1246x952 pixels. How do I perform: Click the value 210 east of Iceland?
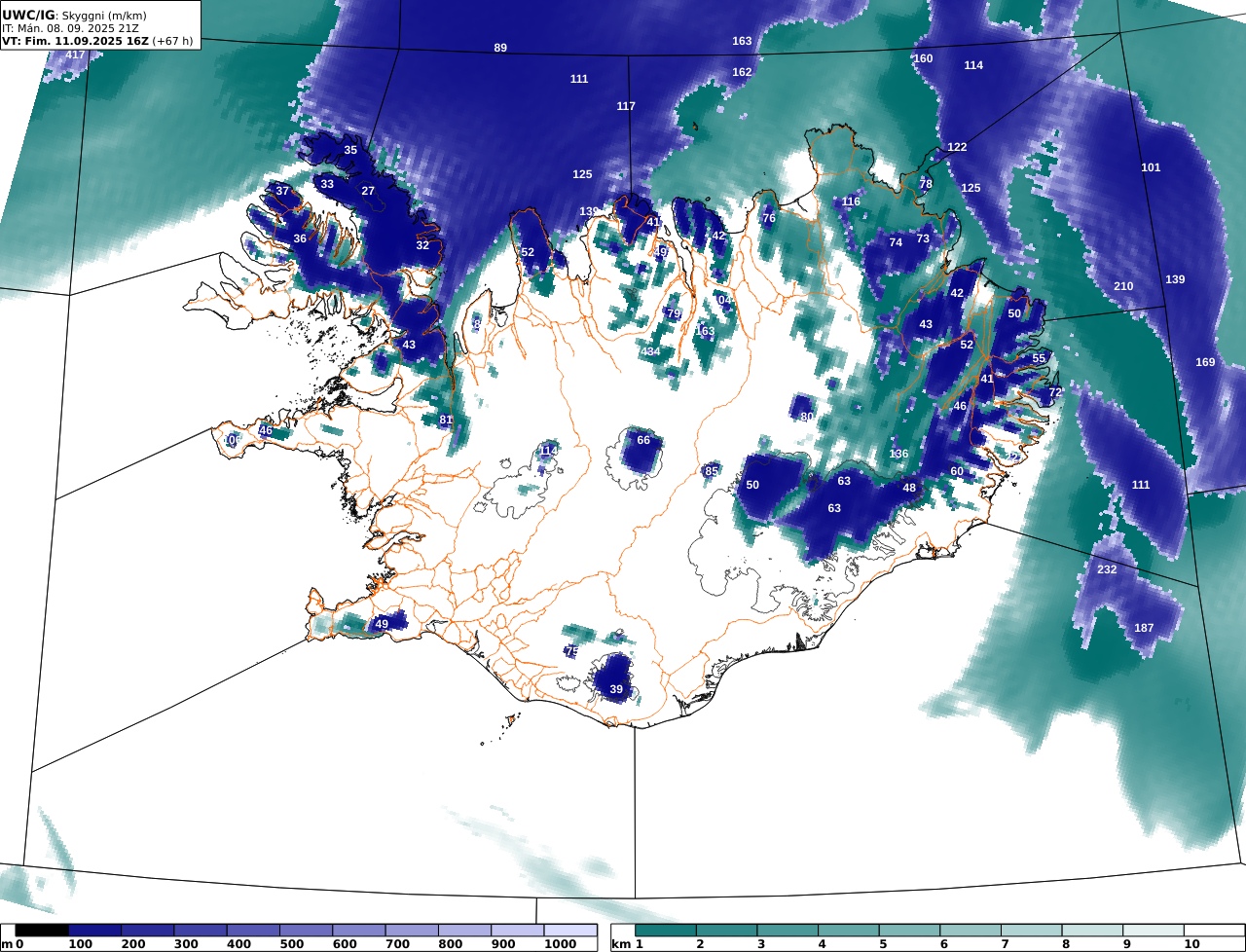1123,286
